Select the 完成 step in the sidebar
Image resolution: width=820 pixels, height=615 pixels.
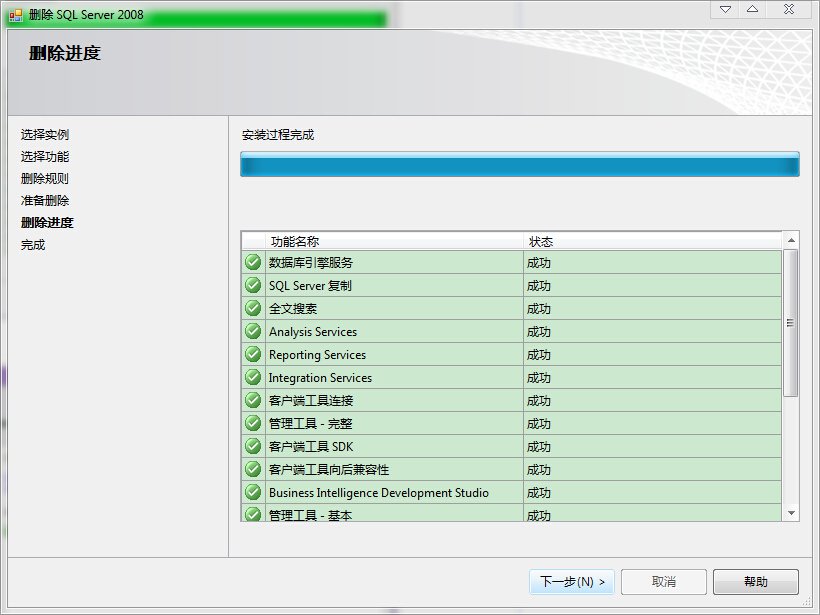point(33,245)
